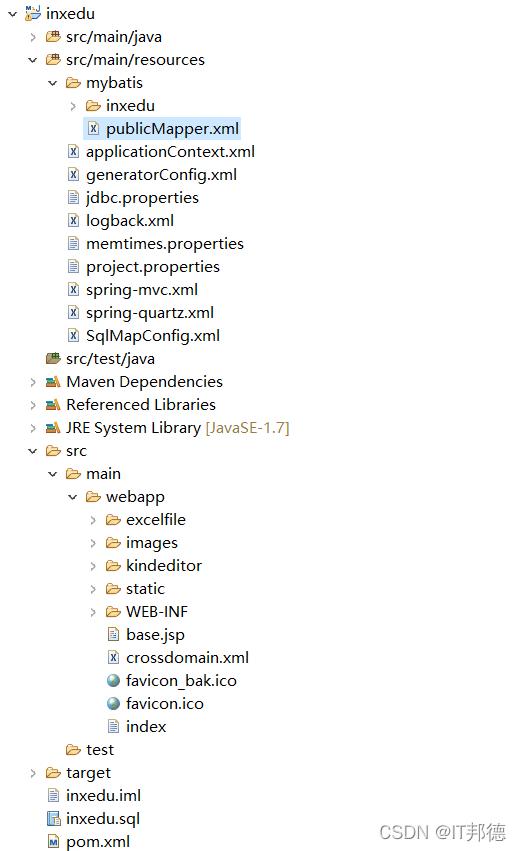Select the pom.xml file name
This screenshot has width=521, height=851.
point(98,842)
